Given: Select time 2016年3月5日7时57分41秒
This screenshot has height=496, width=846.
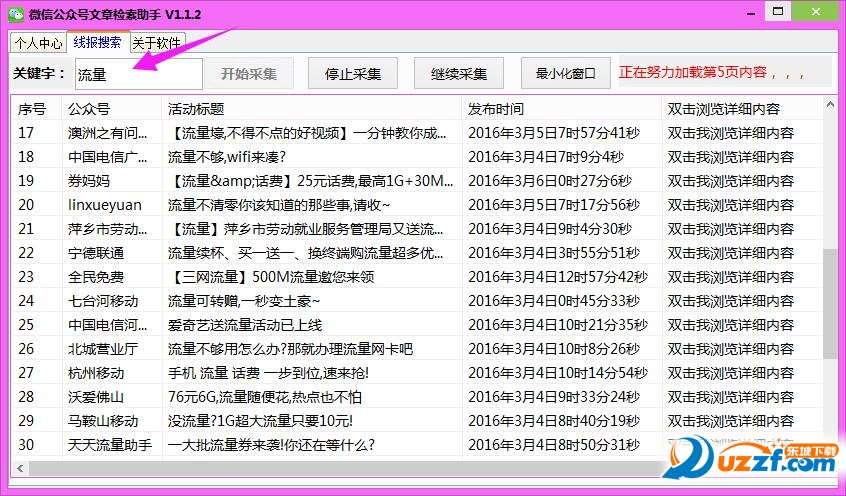Looking at the screenshot, I should pos(554,133).
